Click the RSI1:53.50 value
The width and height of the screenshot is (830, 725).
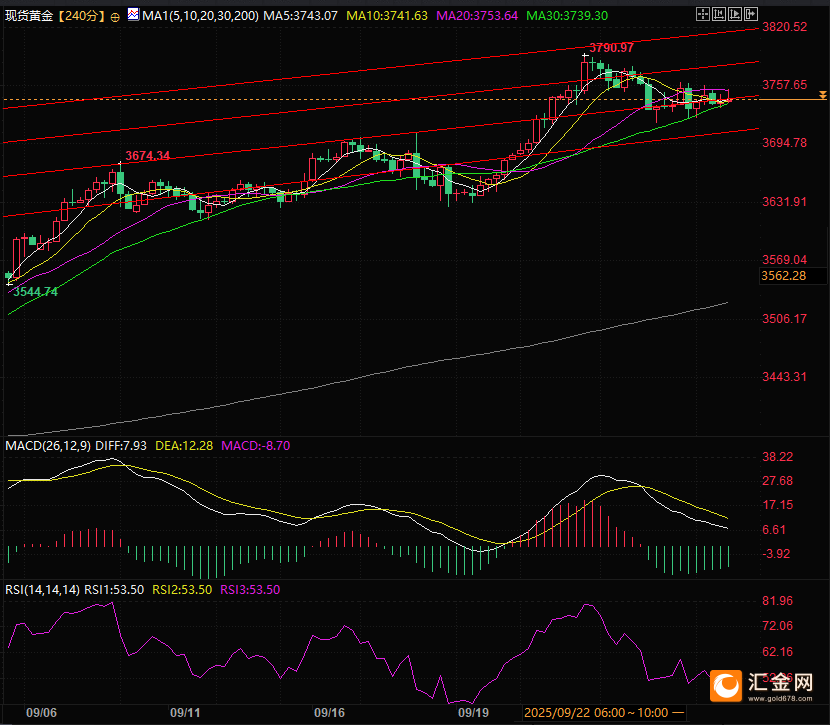click(x=114, y=590)
